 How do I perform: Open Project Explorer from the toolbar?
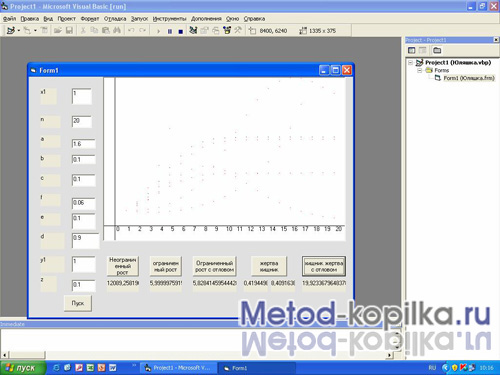[193, 31]
